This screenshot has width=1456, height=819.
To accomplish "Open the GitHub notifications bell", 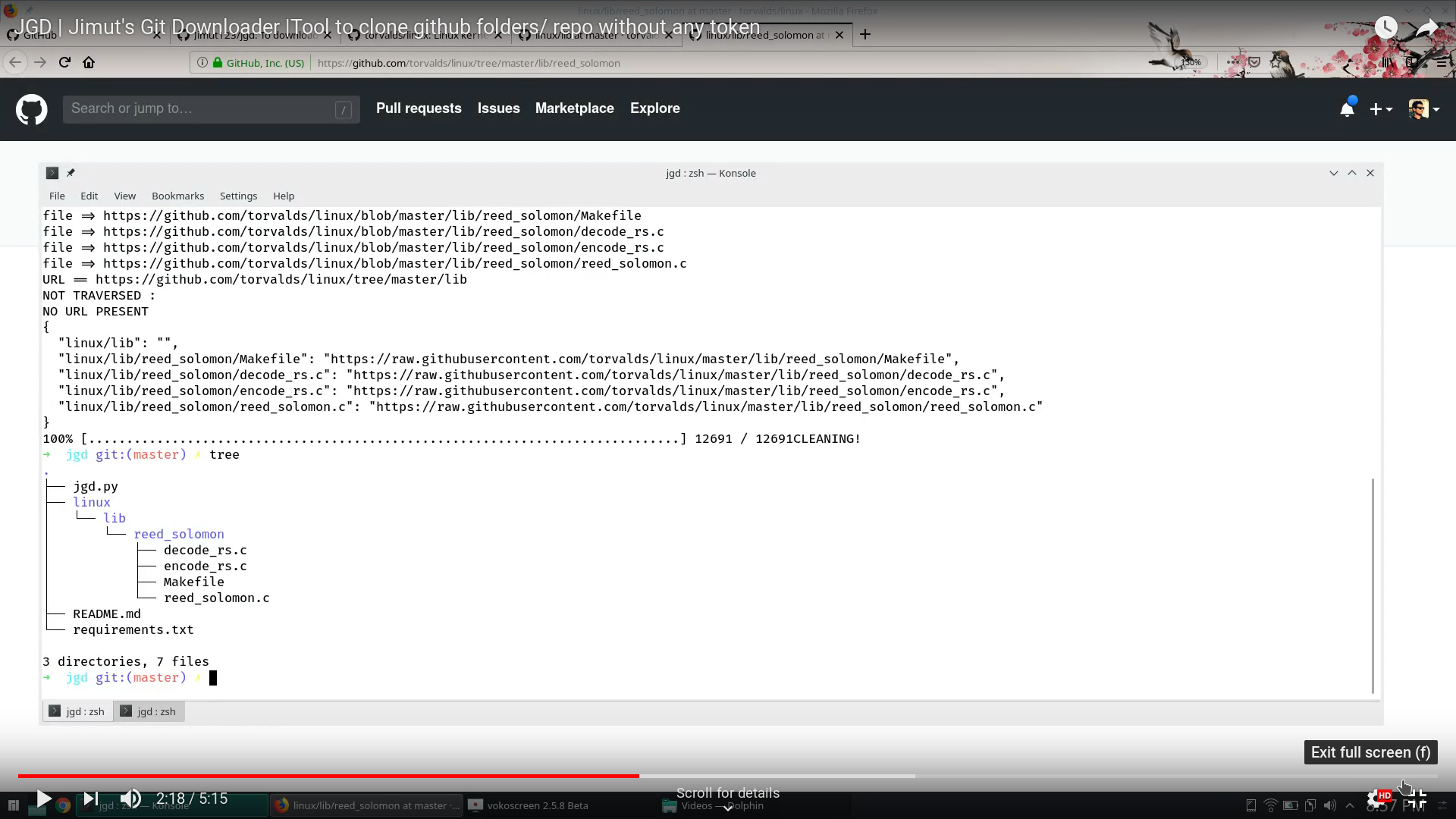I will point(1347,109).
